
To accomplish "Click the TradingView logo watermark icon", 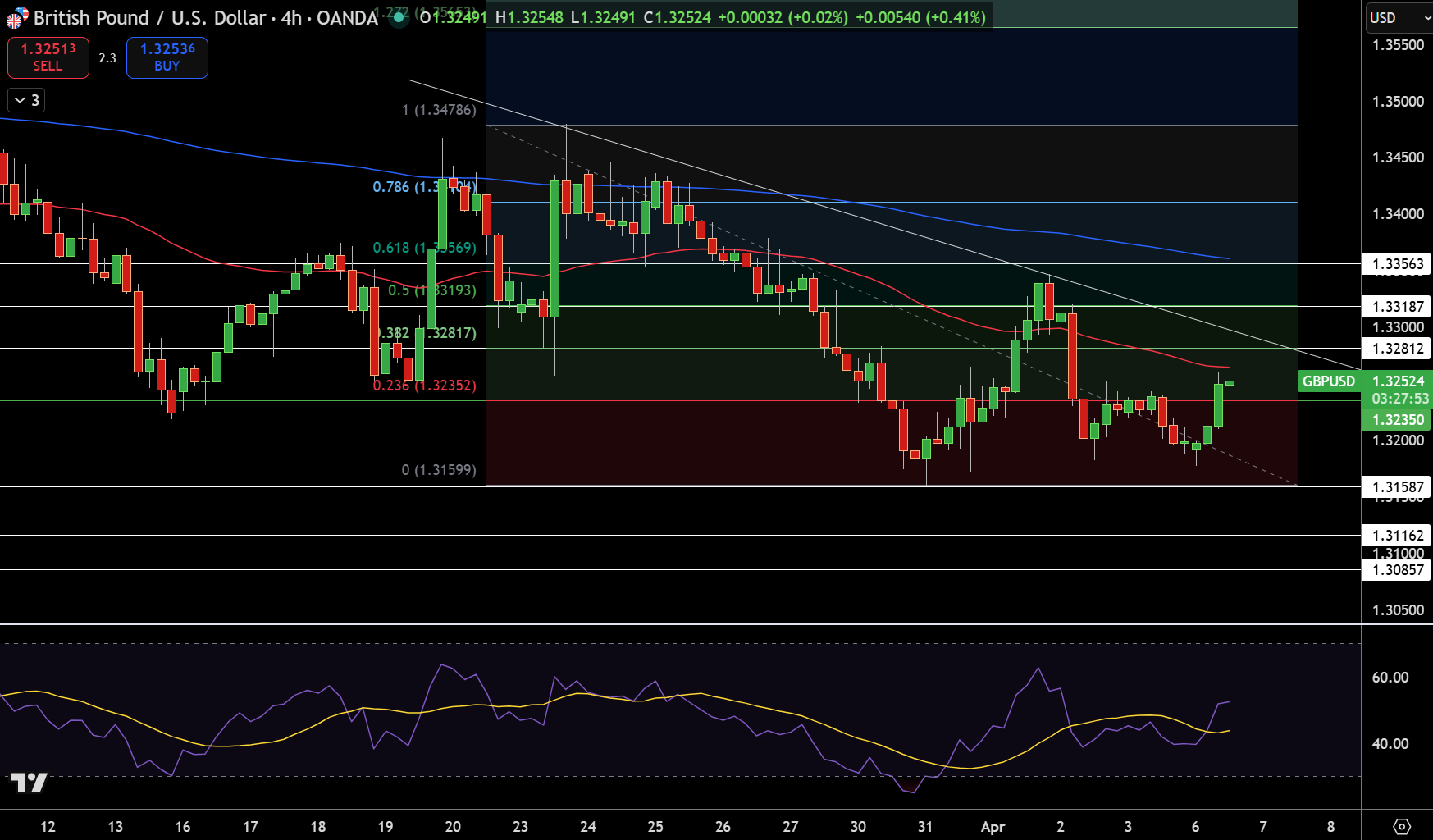I will [x=29, y=783].
